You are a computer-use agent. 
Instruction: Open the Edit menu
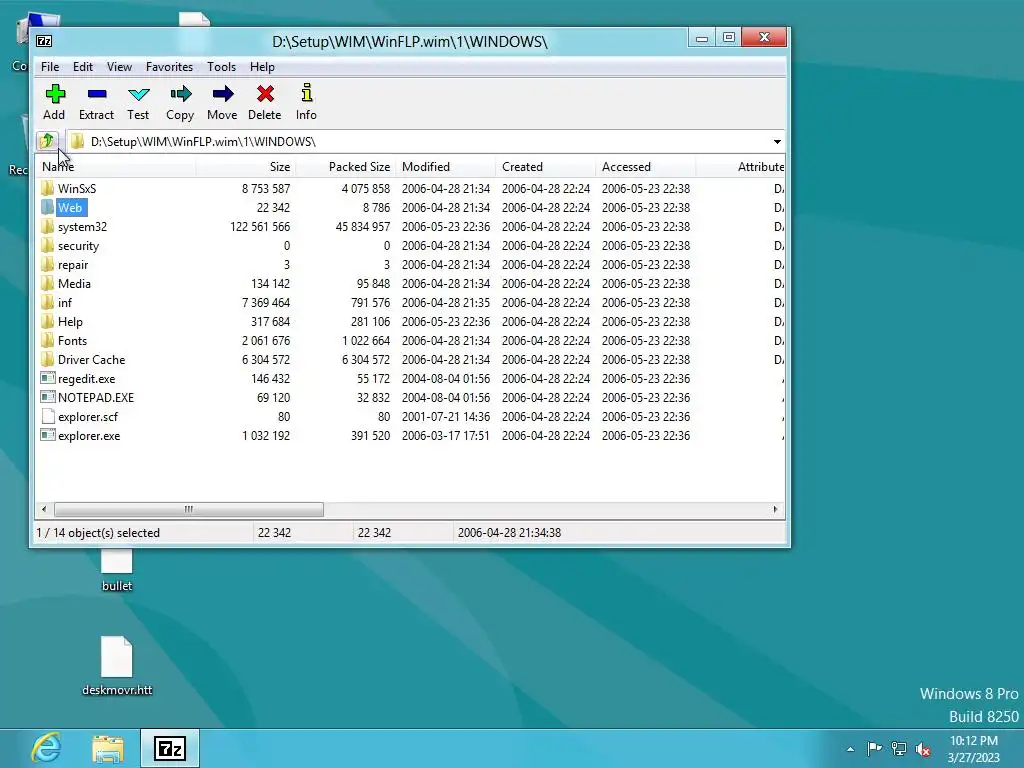(x=82, y=67)
